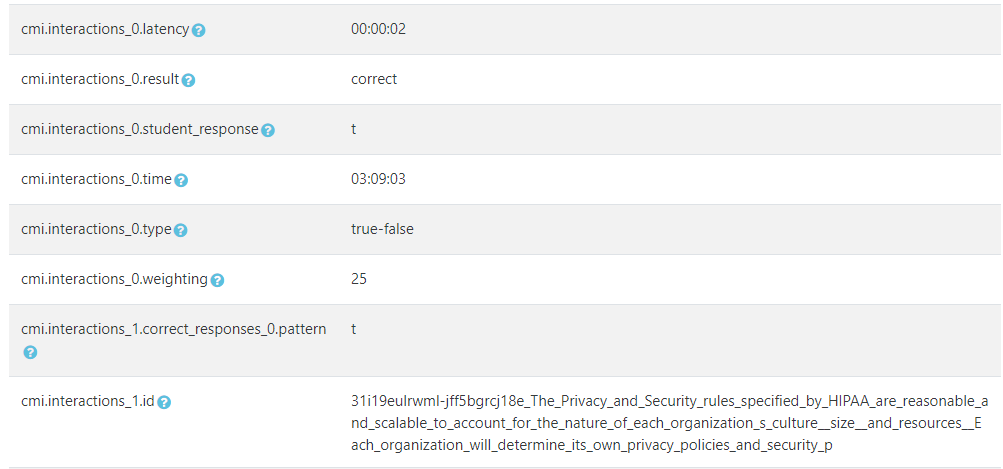This screenshot has width=1003, height=469.
Task: Select the cmi.interactions_0.student_response label
Action: coord(139,129)
